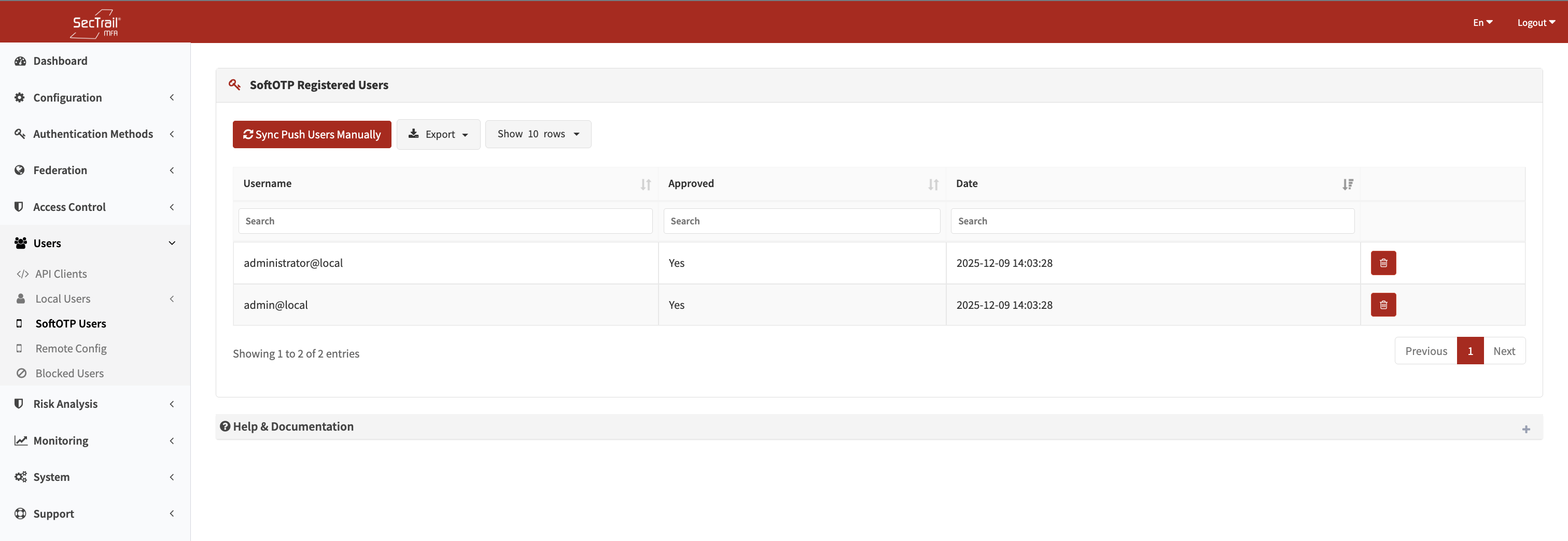Open the Show 10 rows dropdown
Screen dimensions: 1568x541
538,134
